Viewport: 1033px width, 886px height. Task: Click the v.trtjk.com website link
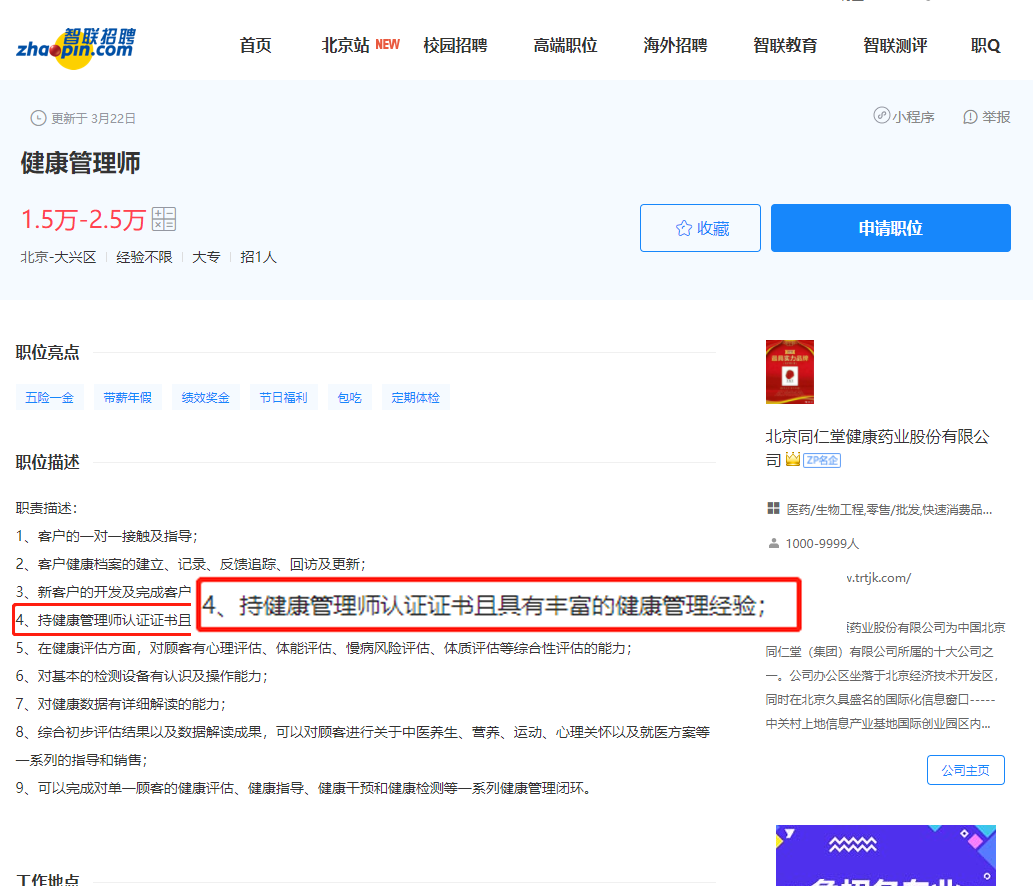point(878,578)
